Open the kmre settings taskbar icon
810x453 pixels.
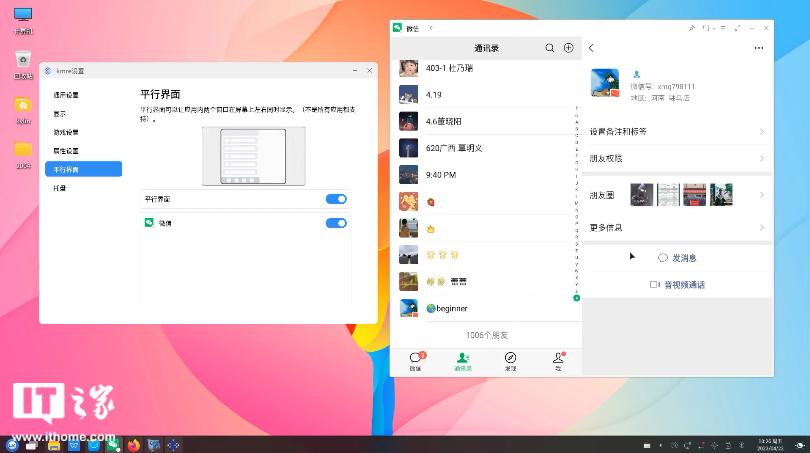coord(174,445)
